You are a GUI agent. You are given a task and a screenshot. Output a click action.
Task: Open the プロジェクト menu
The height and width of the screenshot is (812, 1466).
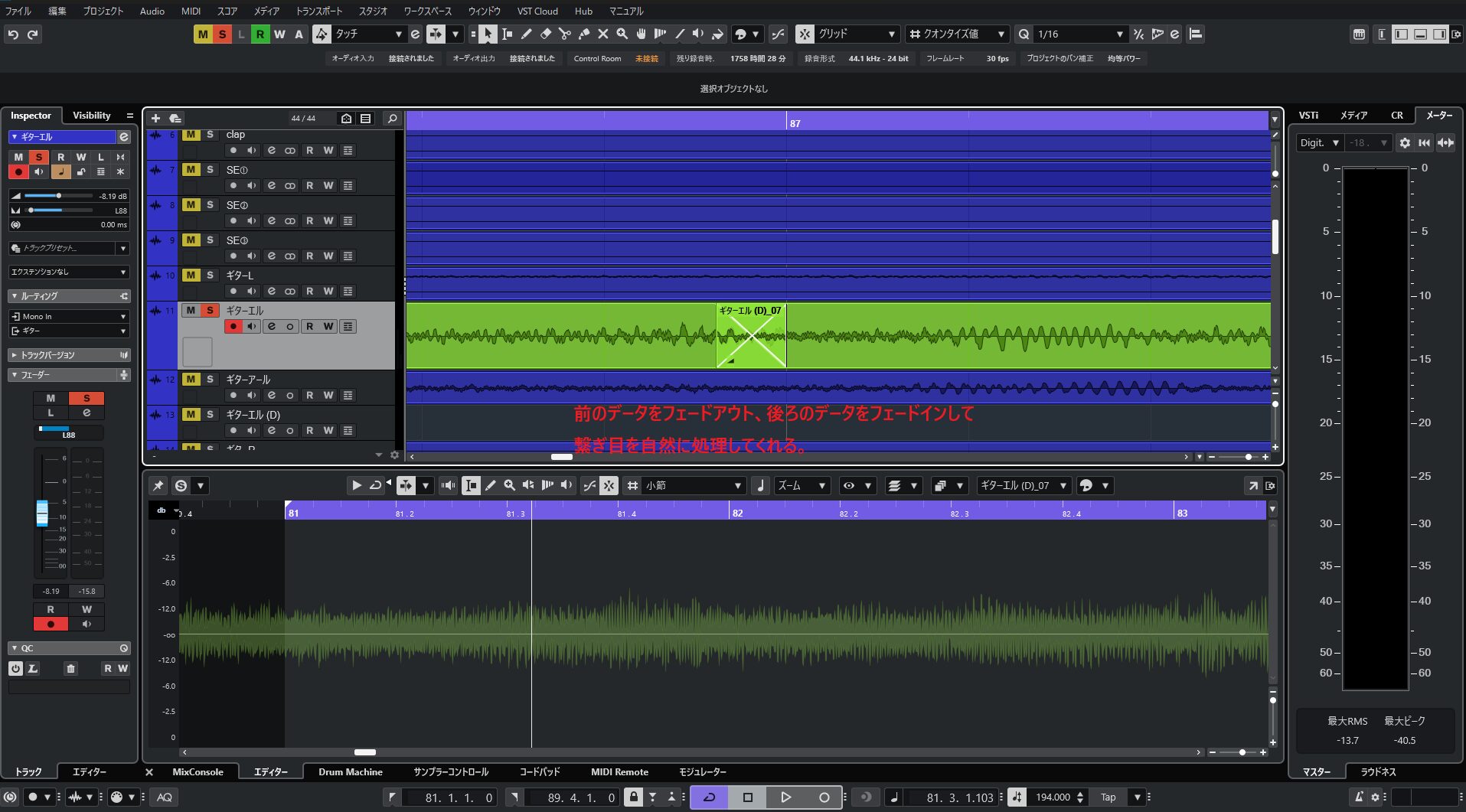click(x=103, y=11)
